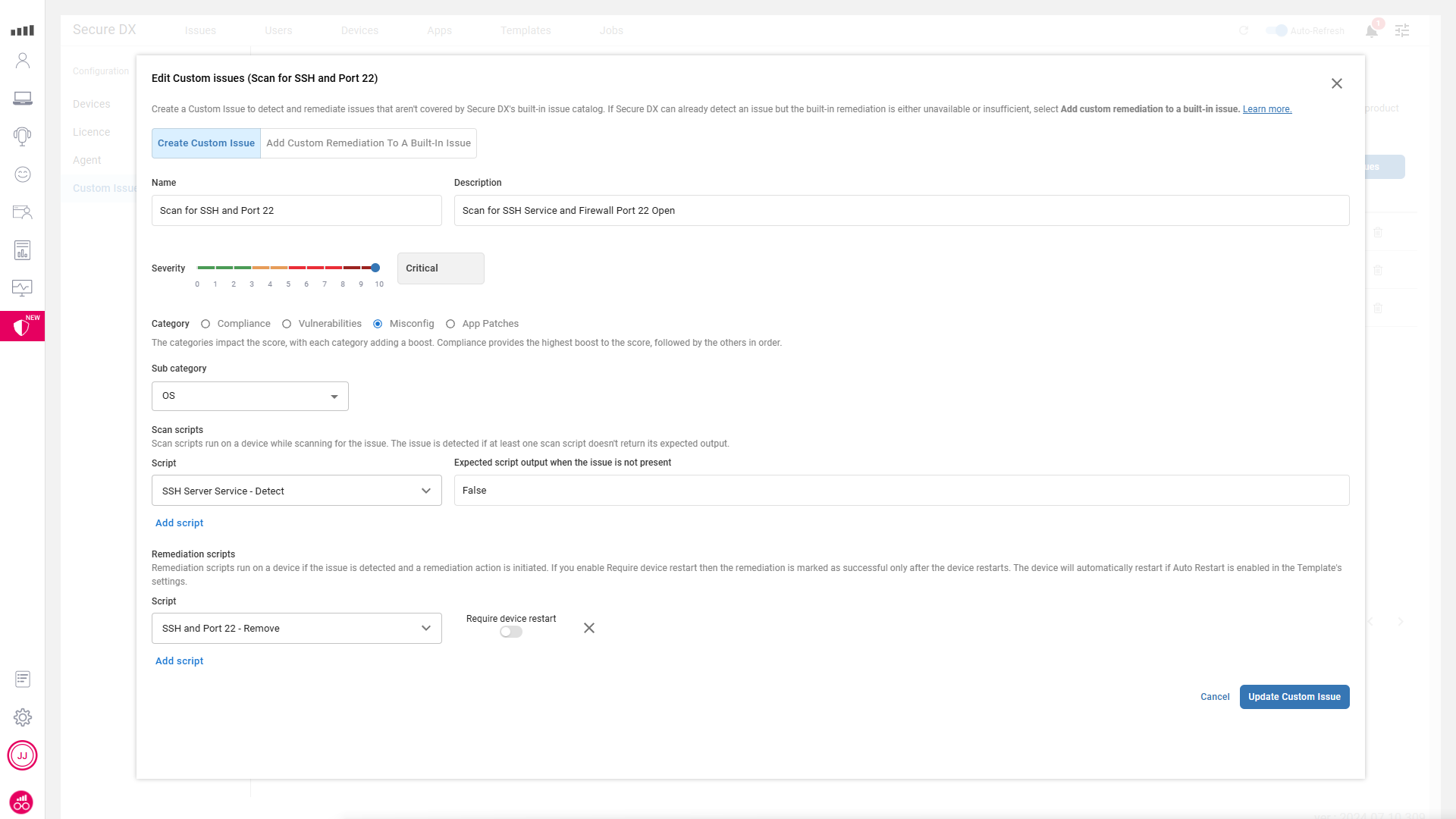Remove remediation script with X icon
This screenshot has width=1456, height=819.
(x=589, y=628)
